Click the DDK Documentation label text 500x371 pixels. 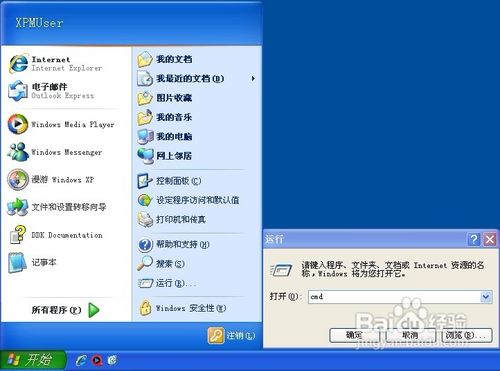(x=67, y=235)
